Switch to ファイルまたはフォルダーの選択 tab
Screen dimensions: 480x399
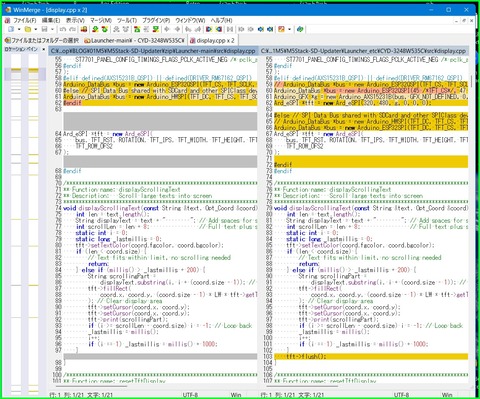(x=42, y=40)
